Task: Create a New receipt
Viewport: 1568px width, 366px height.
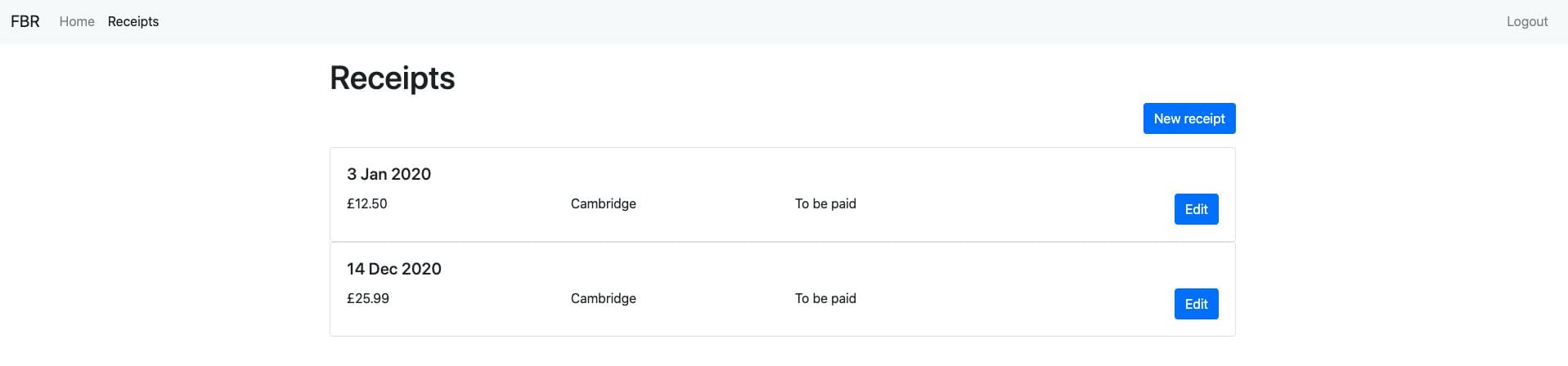Action: point(1188,118)
